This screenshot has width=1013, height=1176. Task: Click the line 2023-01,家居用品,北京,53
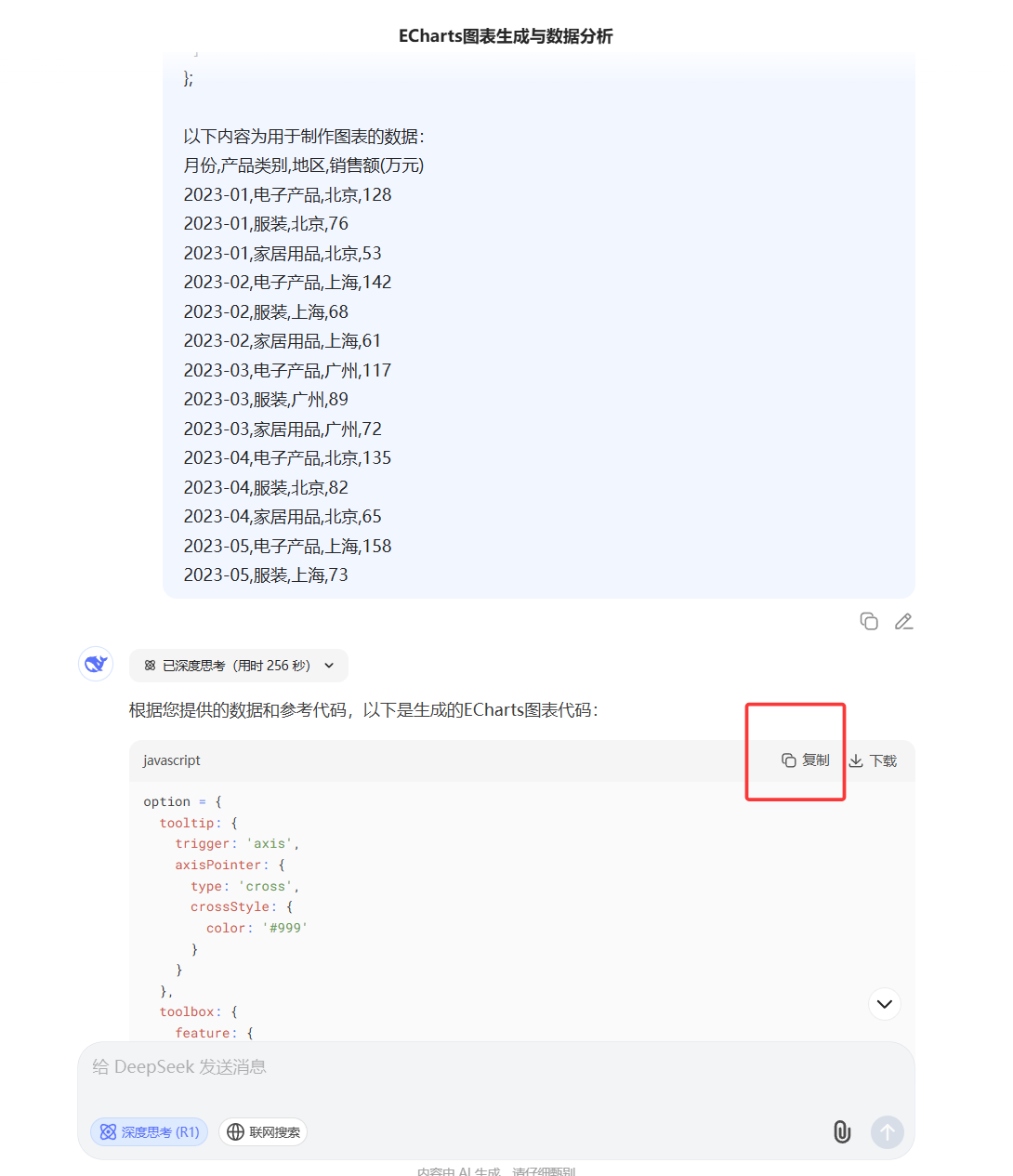point(283,253)
